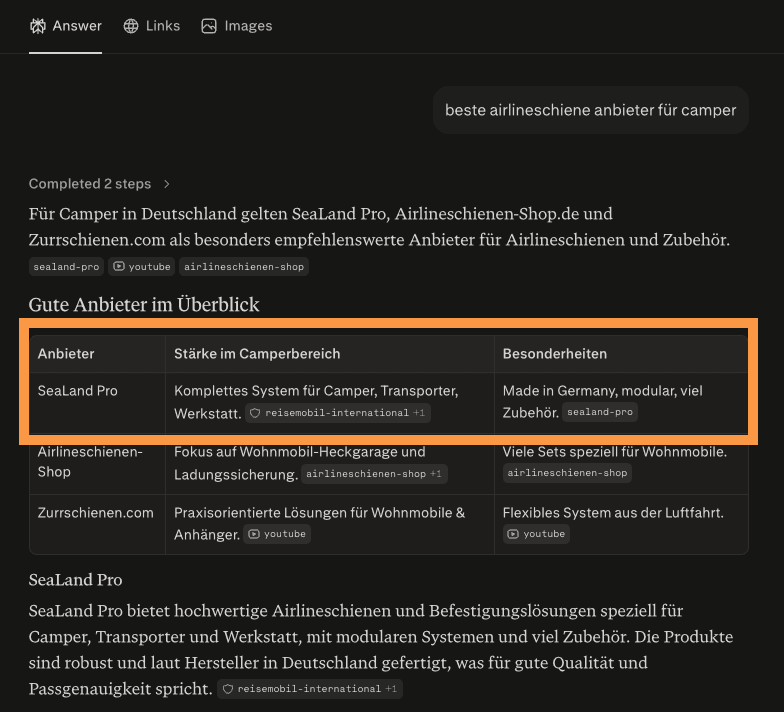Switch to the Links tab
Screen dimensions: 784x712
coord(152,26)
